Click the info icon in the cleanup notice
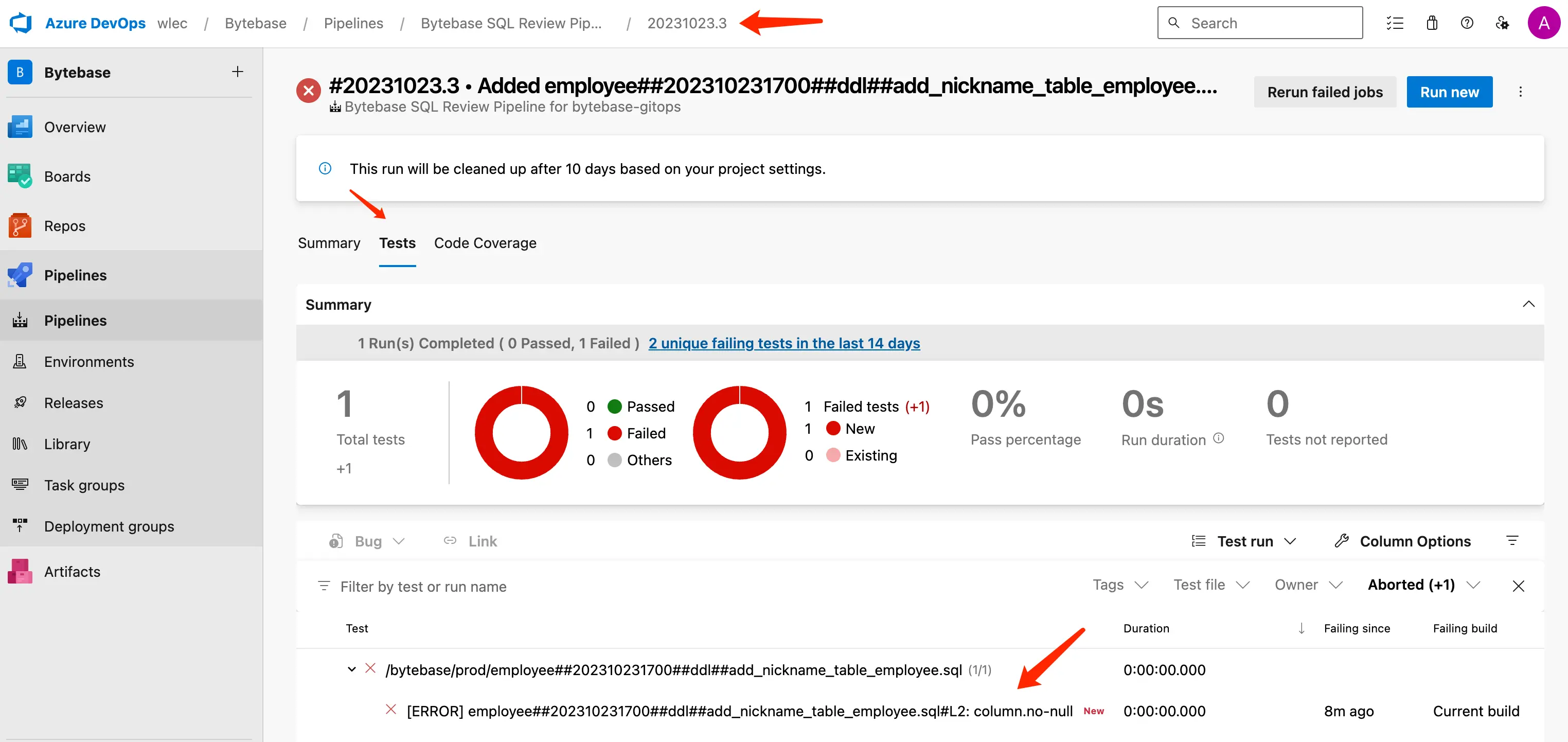Image resolution: width=1568 pixels, height=742 pixels. 325,168
